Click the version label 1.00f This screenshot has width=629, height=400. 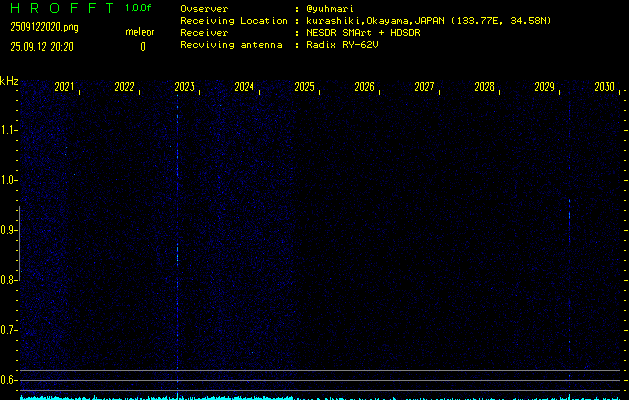click(x=138, y=8)
